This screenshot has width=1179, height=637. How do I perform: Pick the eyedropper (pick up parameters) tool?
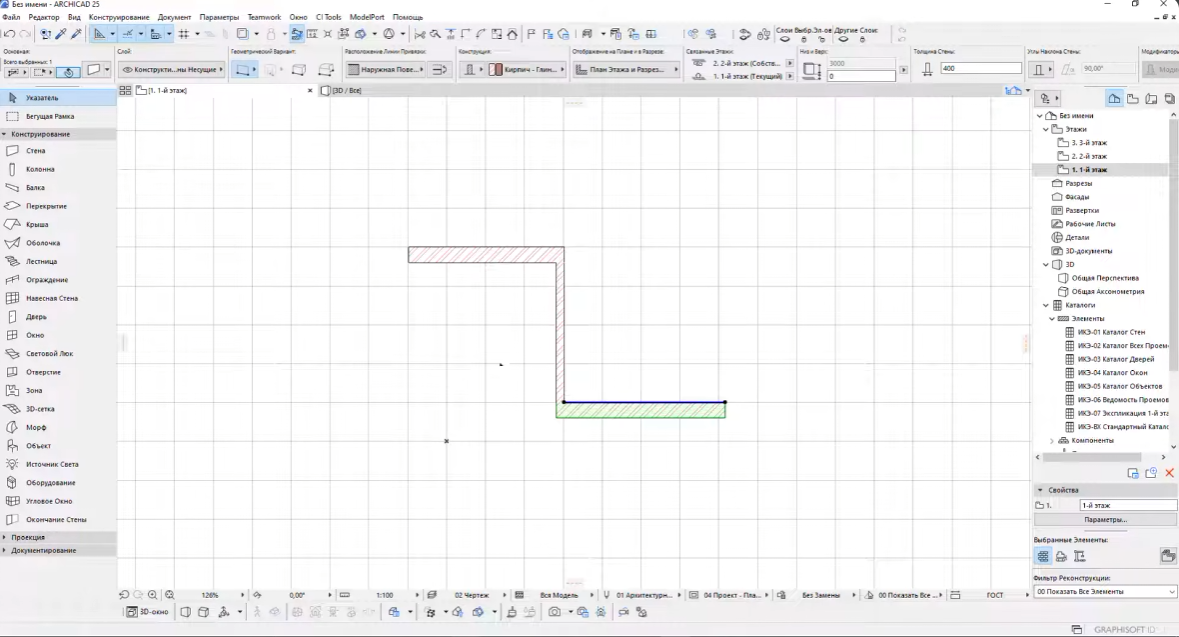click(x=62, y=34)
